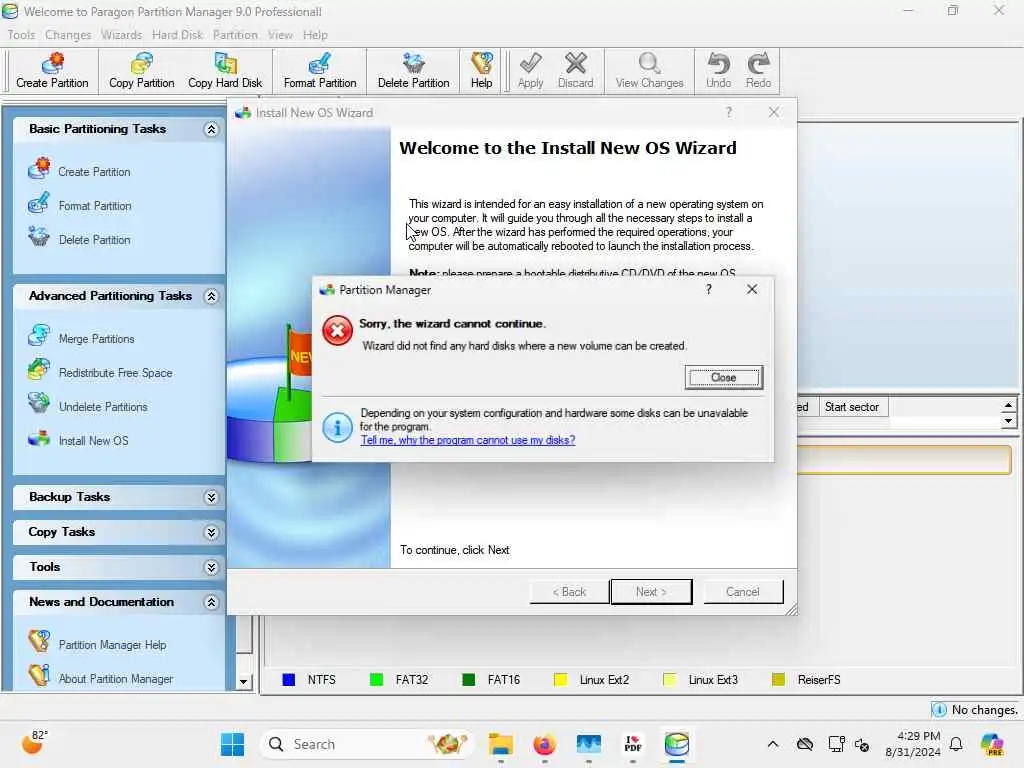Open the Windows Start menu

(232, 744)
